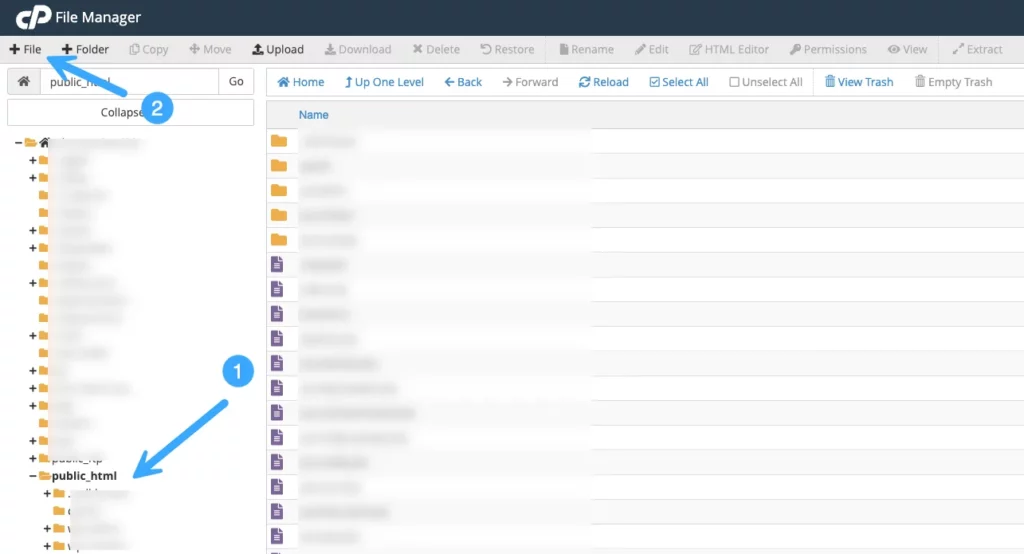1024x554 pixels.
Task: Click the home icon on tree root
Action: tap(44, 142)
